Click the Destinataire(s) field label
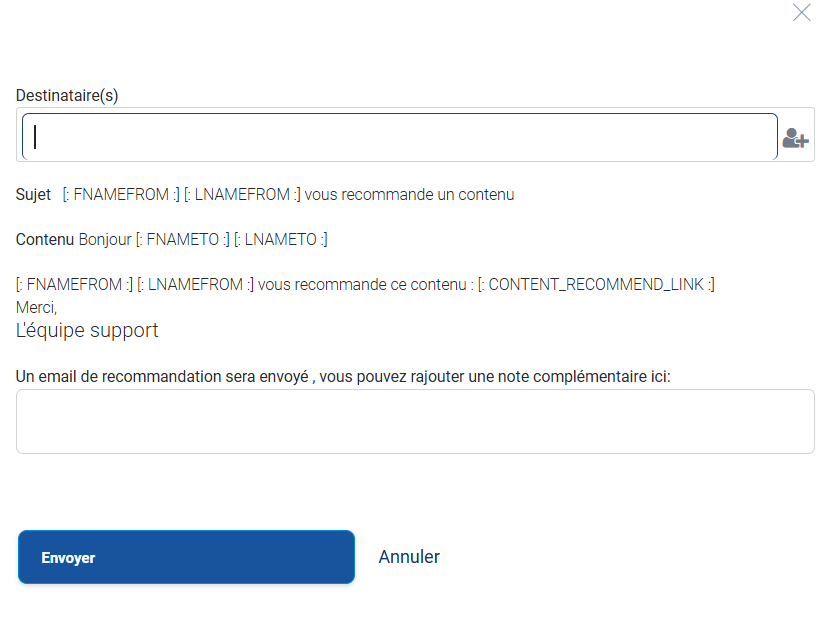Viewport: 820px width, 621px height. point(67,95)
